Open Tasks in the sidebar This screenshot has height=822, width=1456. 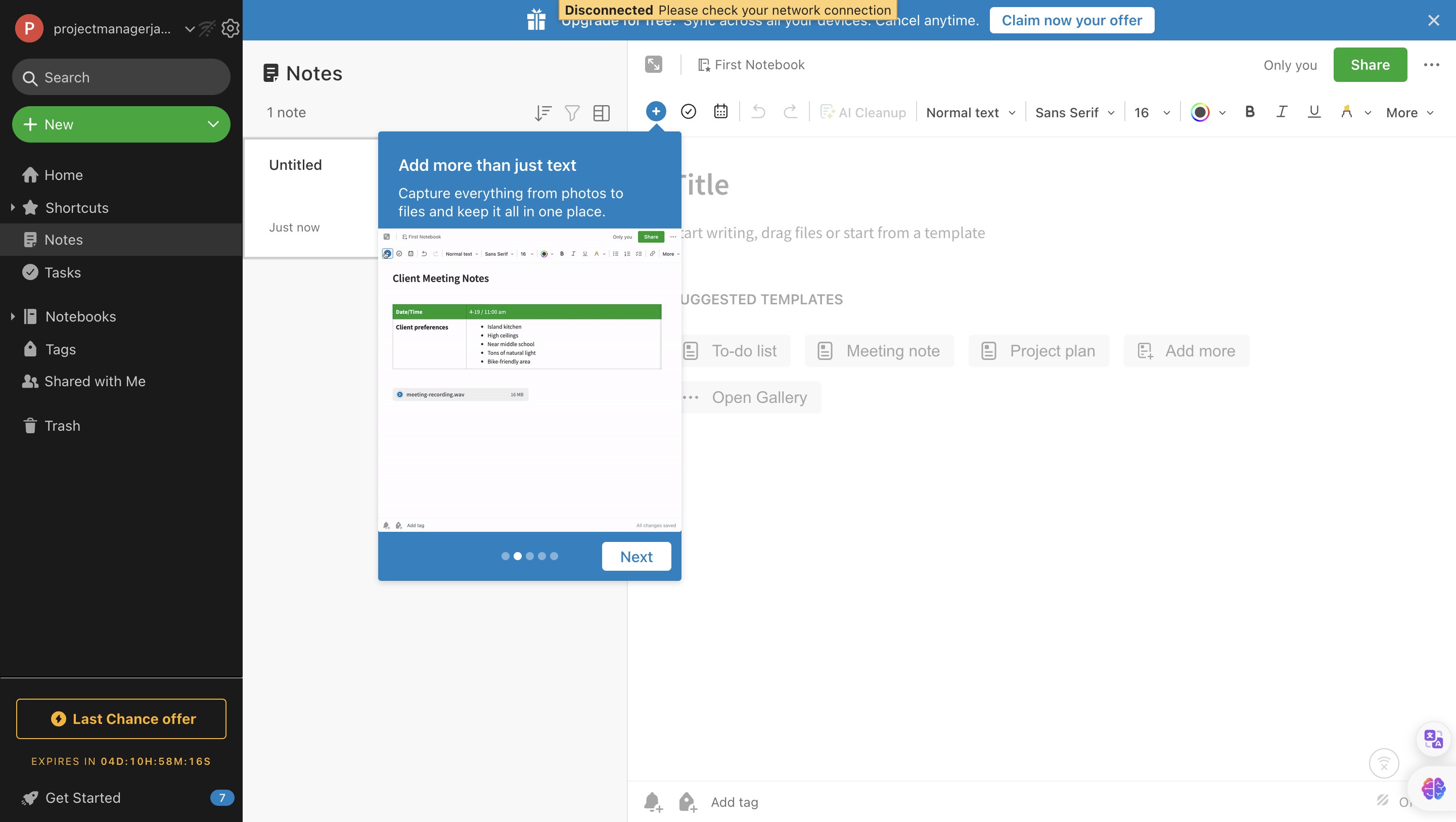tap(62, 272)
